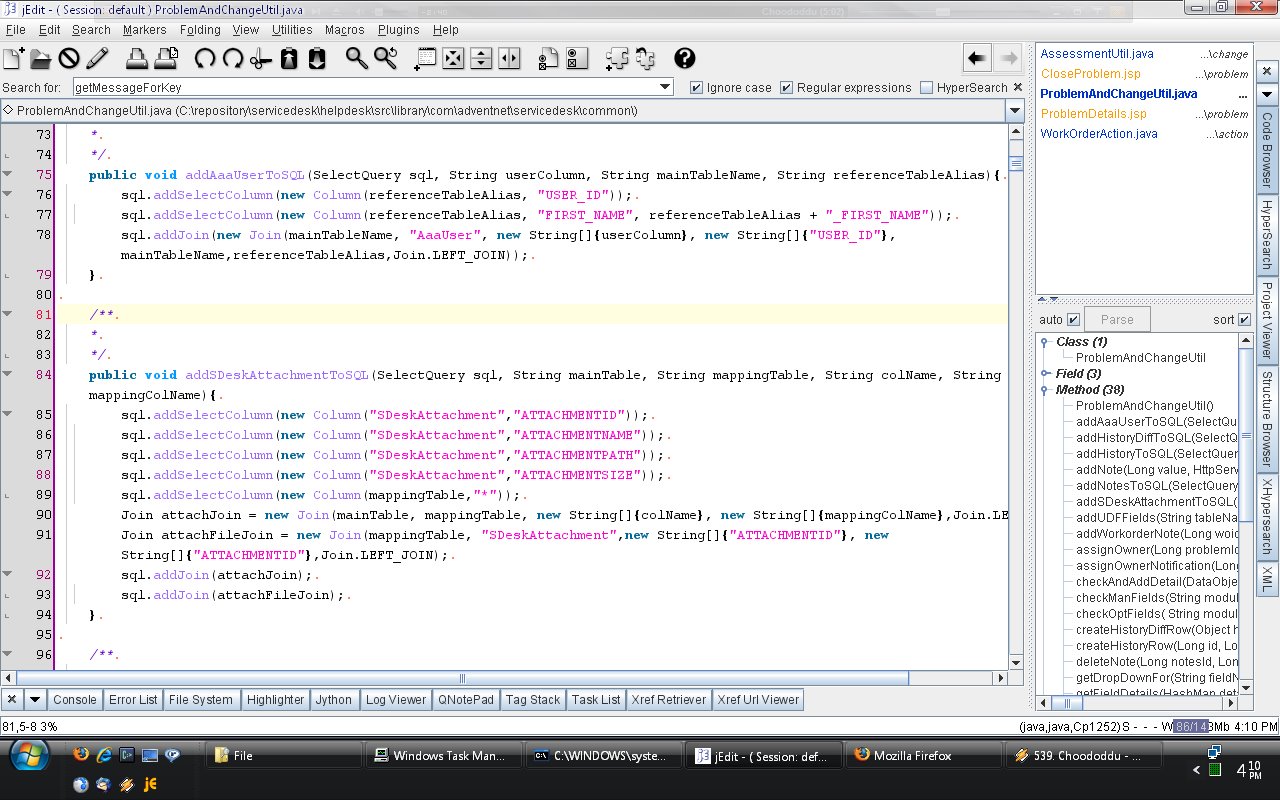Switch to the Error List tab
Viewport: 1280px width, 800px height.
click(133, 700)
